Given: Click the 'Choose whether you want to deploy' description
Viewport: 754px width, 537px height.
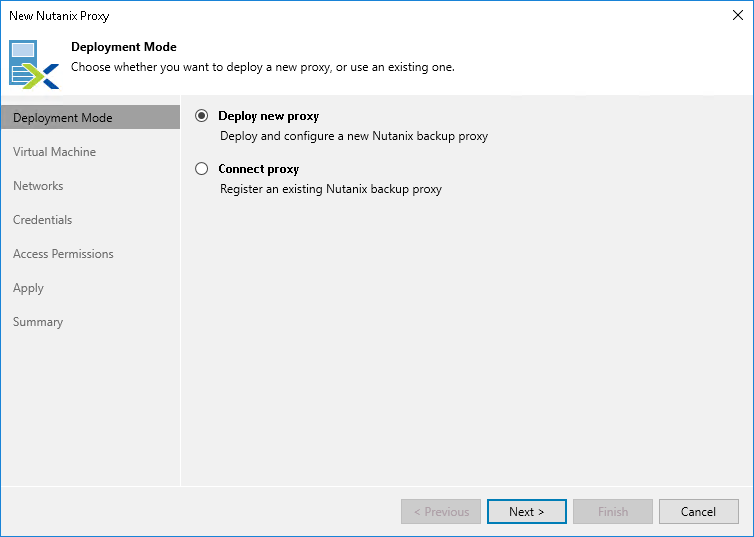Looking at the screenshot, I should [263, 67].
